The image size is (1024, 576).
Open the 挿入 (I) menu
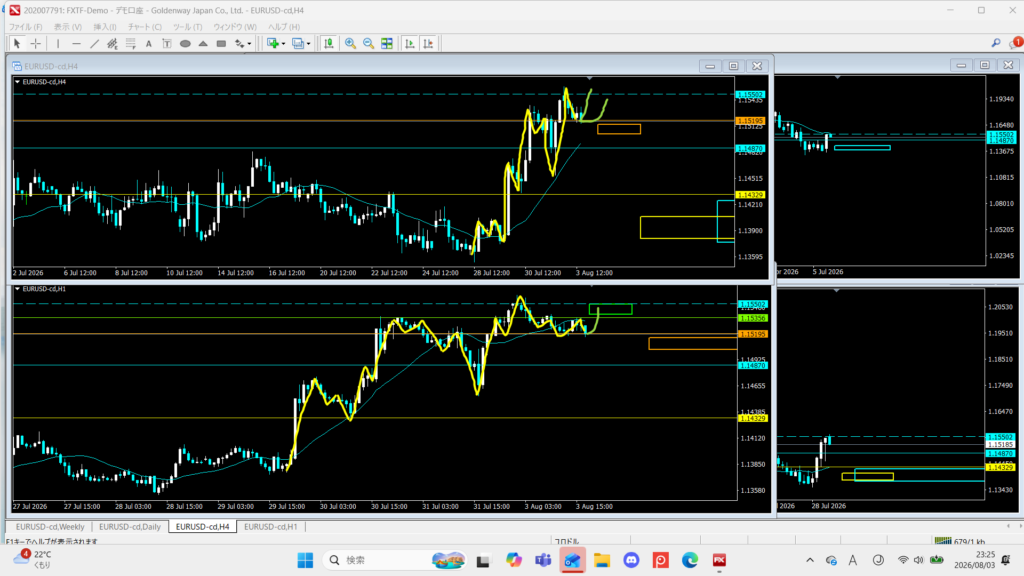coord(104,27)
